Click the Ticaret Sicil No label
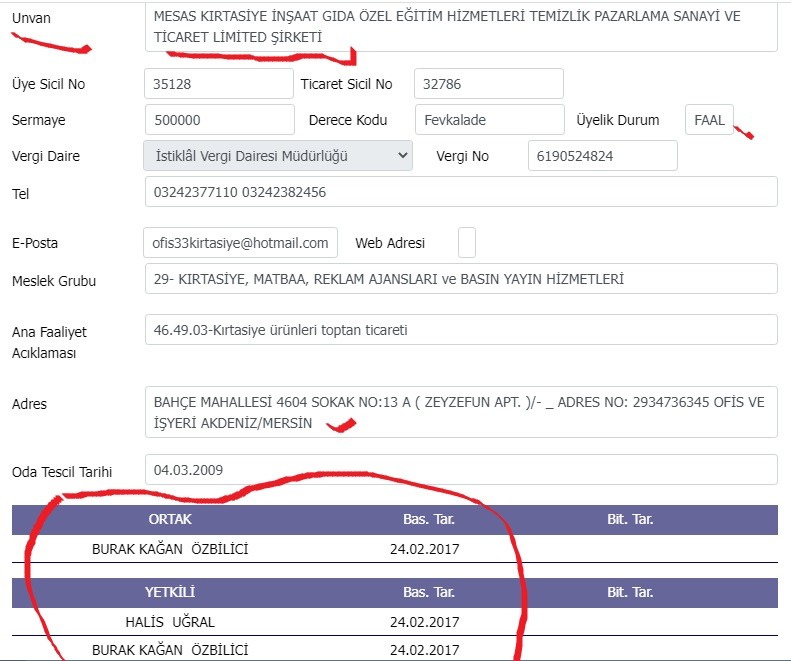Viewport: 791px width, 661px height. click(347, 84)
